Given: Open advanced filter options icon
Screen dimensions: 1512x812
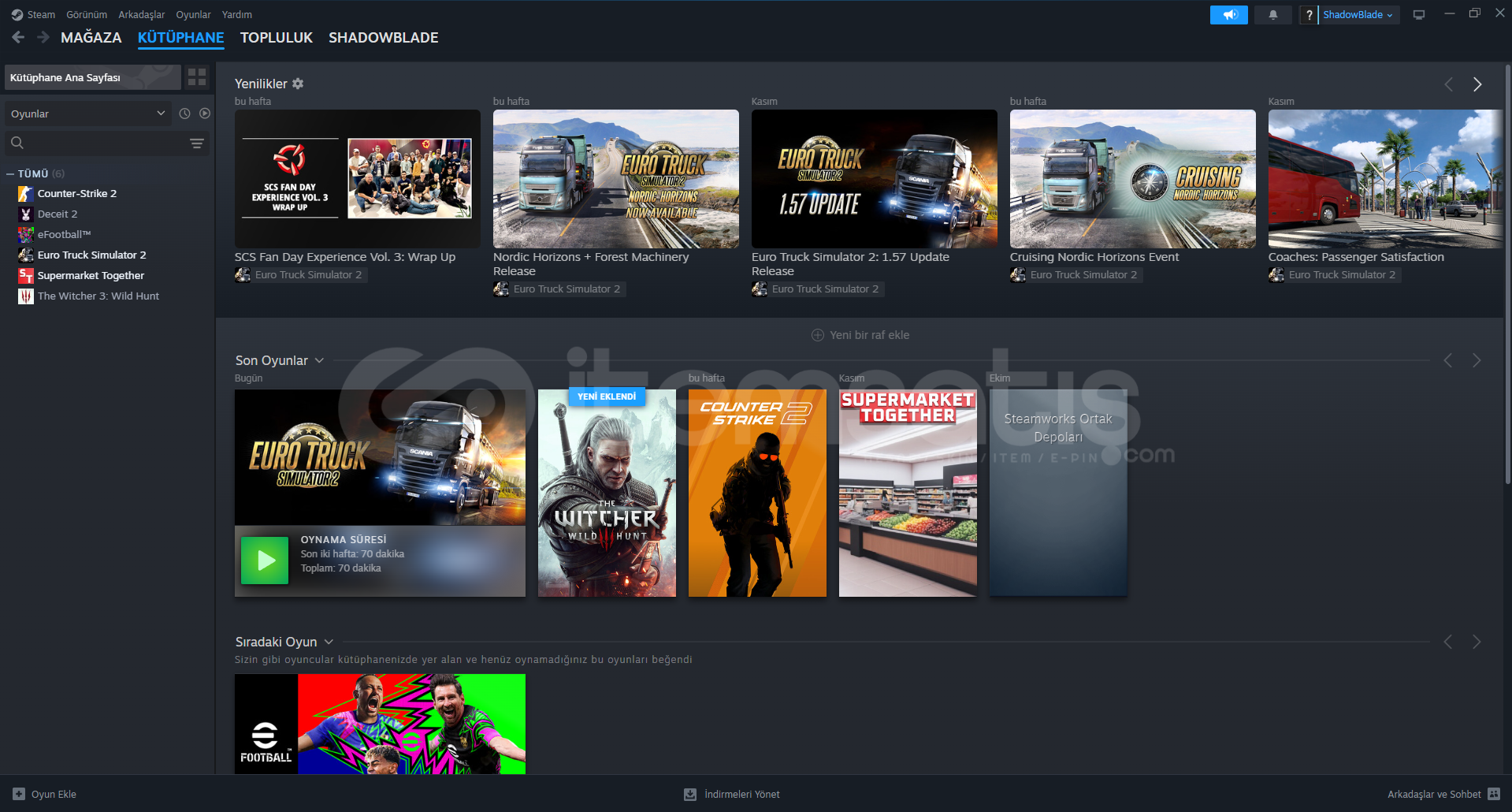Looking at the screenshot, I should [197, 143].
